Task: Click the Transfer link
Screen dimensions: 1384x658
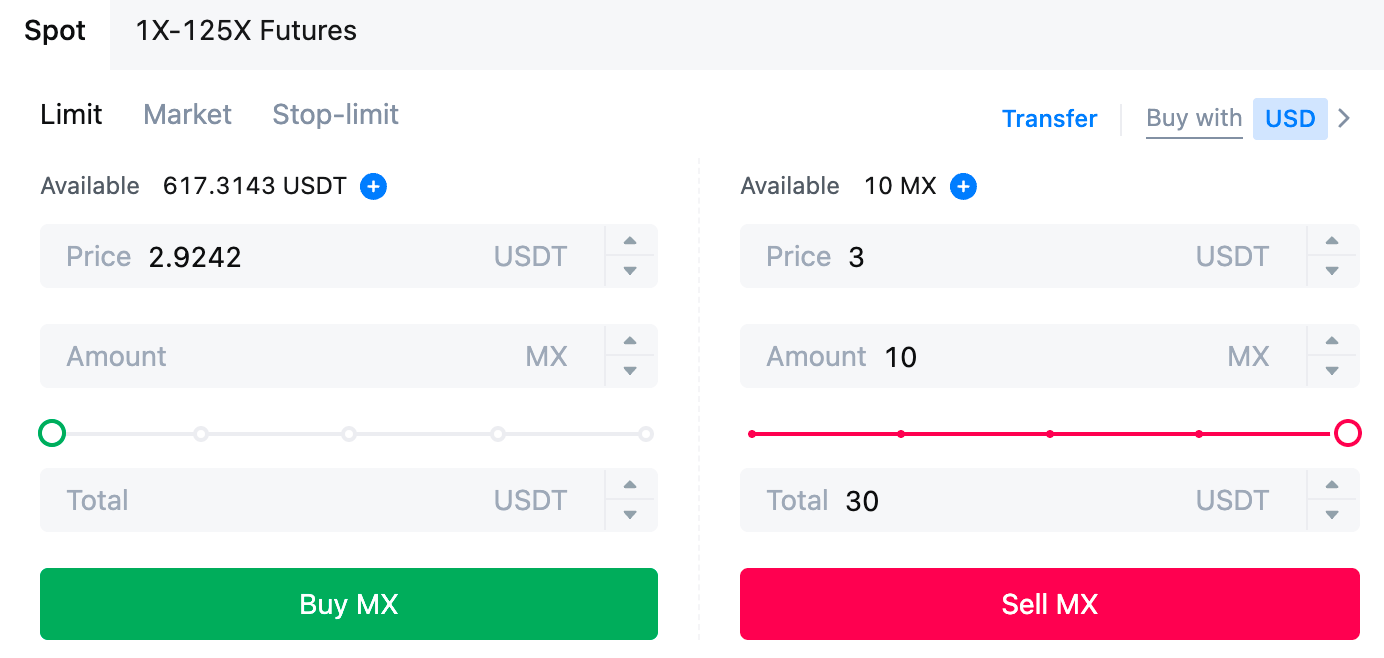Action: coord(1049,119)
